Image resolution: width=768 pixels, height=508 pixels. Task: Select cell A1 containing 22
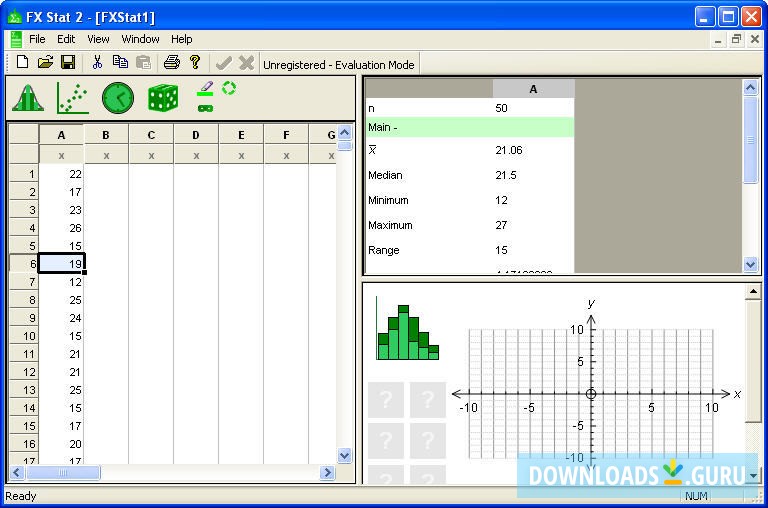(61, 174)
